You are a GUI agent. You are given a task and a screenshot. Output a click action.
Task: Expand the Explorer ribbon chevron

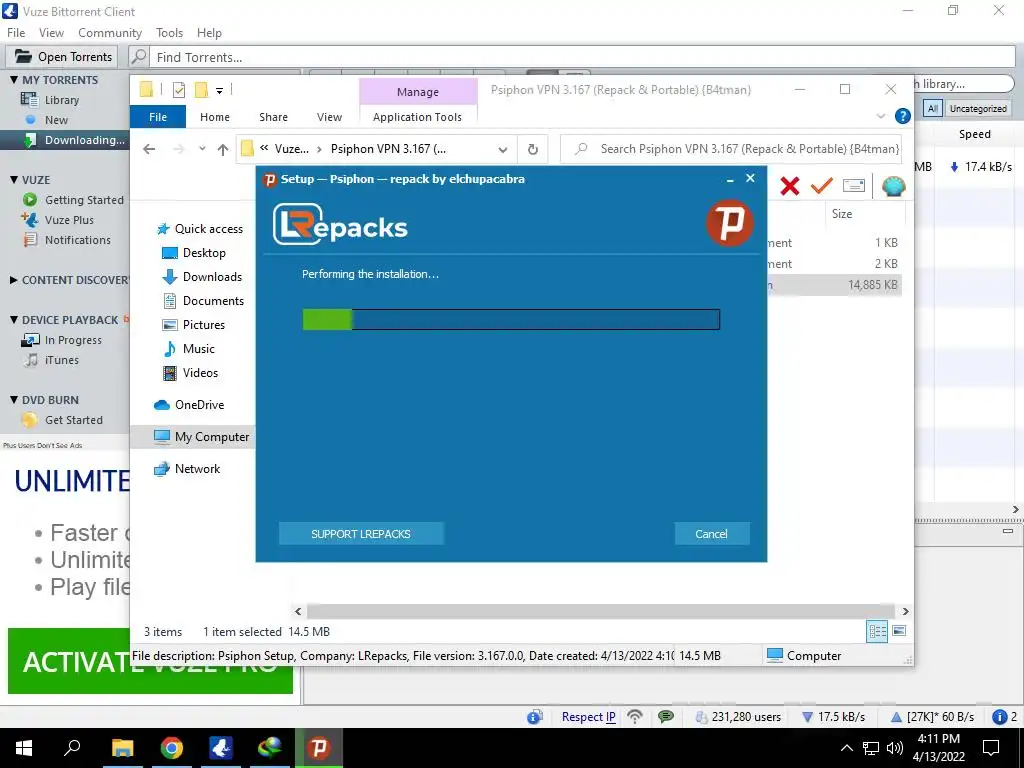[881, 116]
